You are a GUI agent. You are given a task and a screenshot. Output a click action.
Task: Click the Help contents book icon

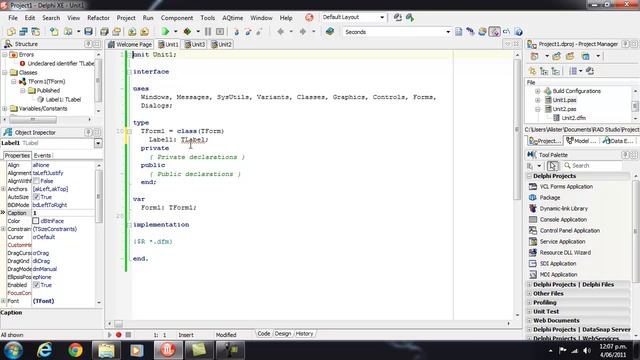click(x=330, y=31)
